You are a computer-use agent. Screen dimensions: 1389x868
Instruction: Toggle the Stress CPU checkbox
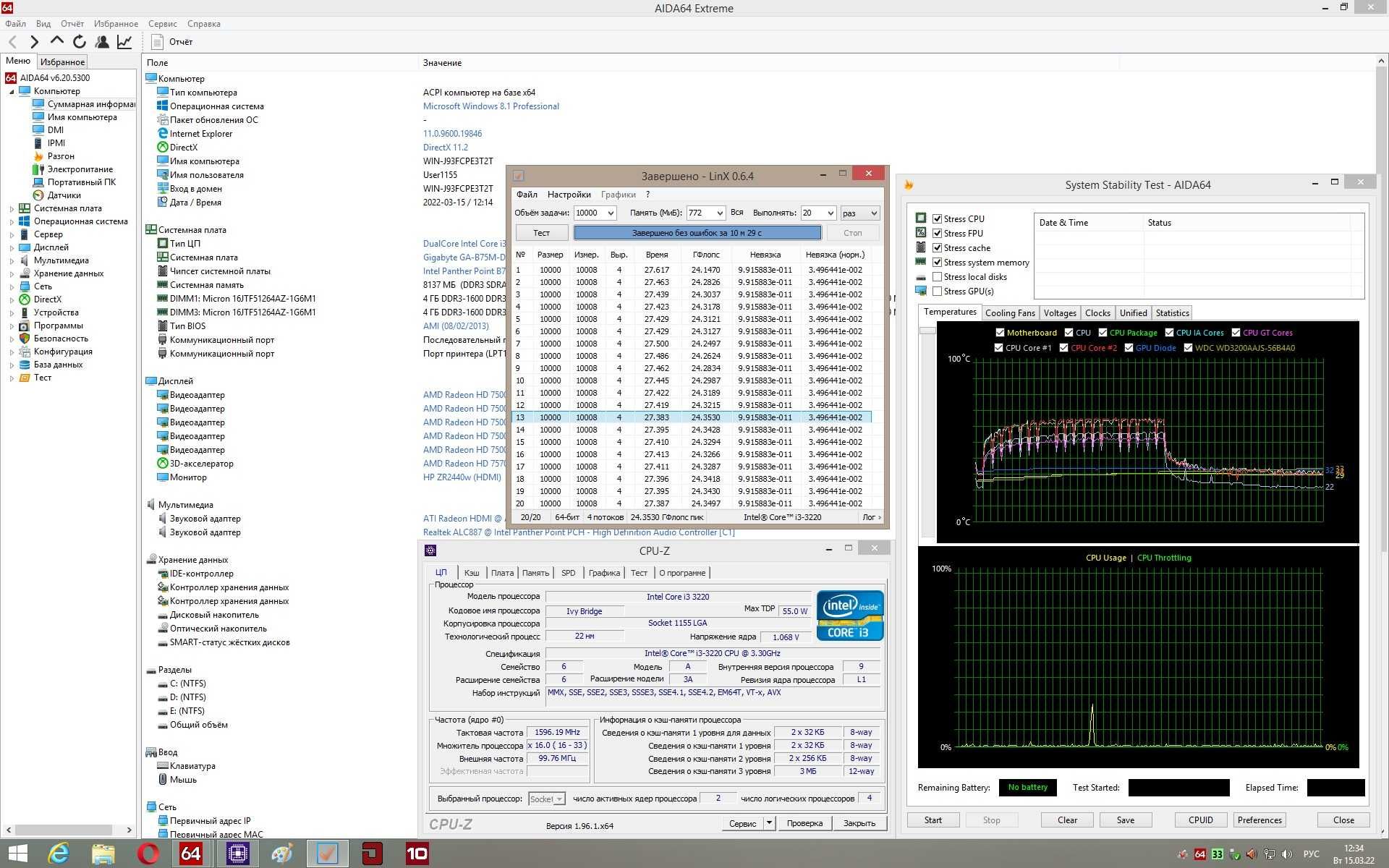pos(937,218)
